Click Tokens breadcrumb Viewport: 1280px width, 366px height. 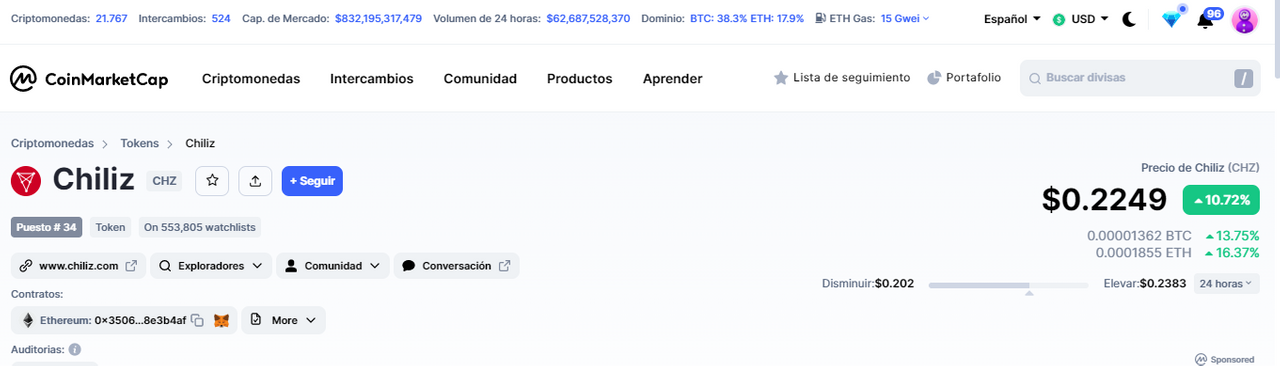[140, 143]
